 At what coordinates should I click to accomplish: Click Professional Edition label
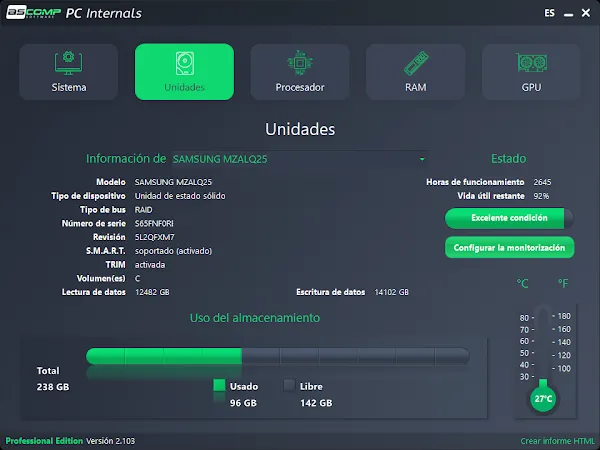point(44,441)
